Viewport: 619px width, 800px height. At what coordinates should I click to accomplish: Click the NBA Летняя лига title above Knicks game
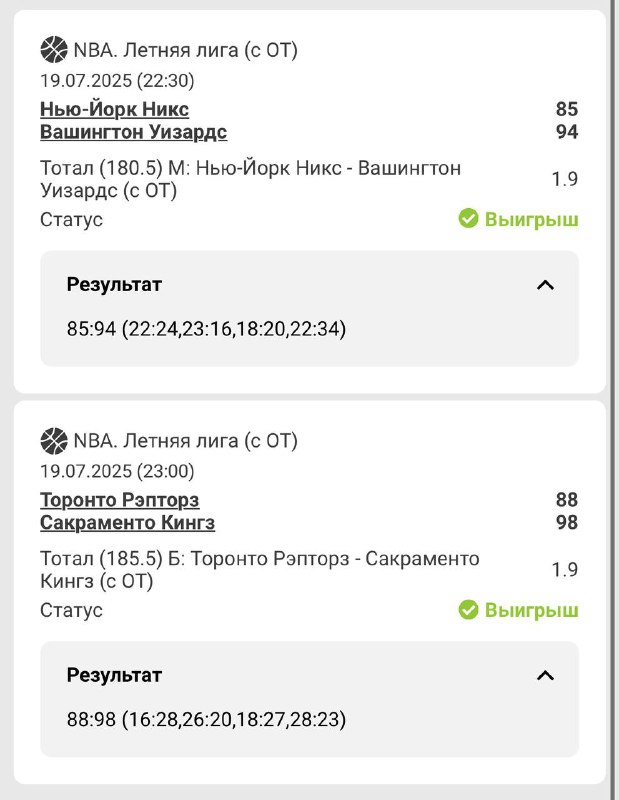(x=185, y=49)
